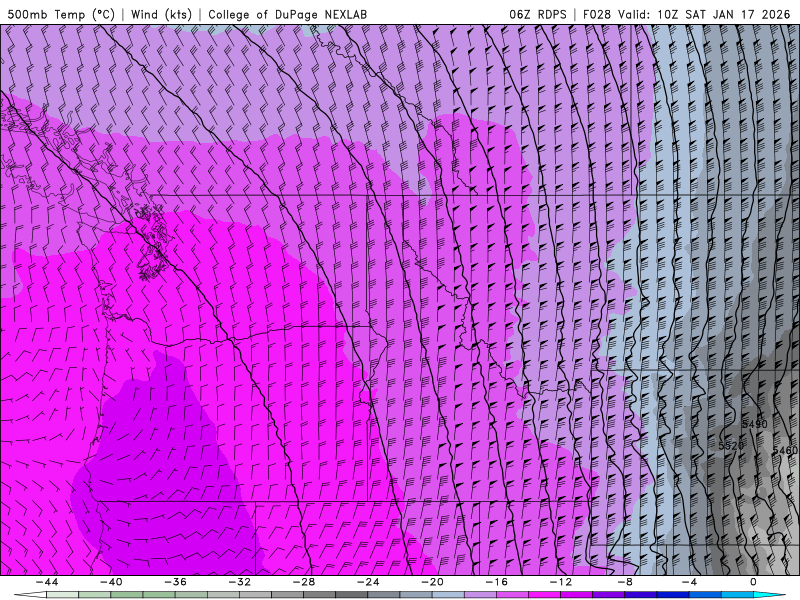The image size is (800, 600).
Task: Click the -8 color bar label
Action: tap(625, 582)
